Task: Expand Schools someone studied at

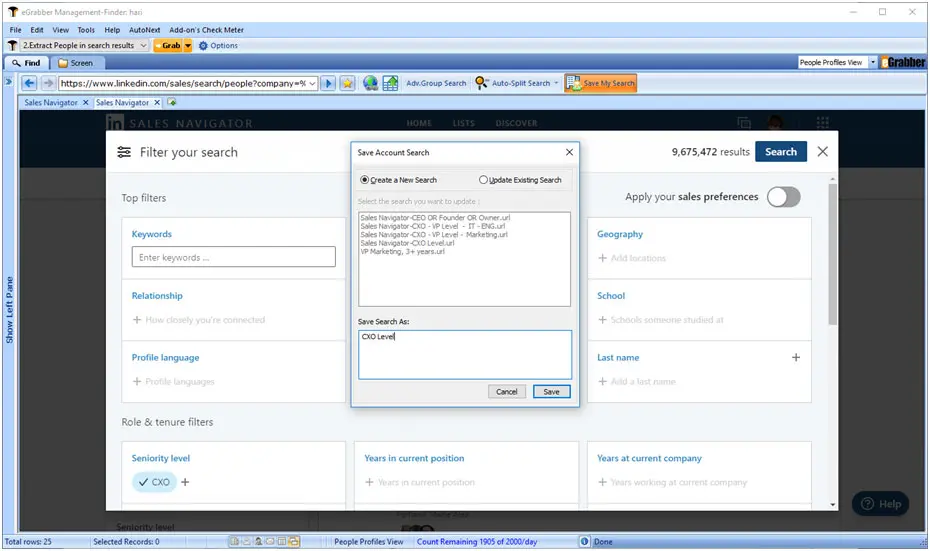Action: point(661,320)
